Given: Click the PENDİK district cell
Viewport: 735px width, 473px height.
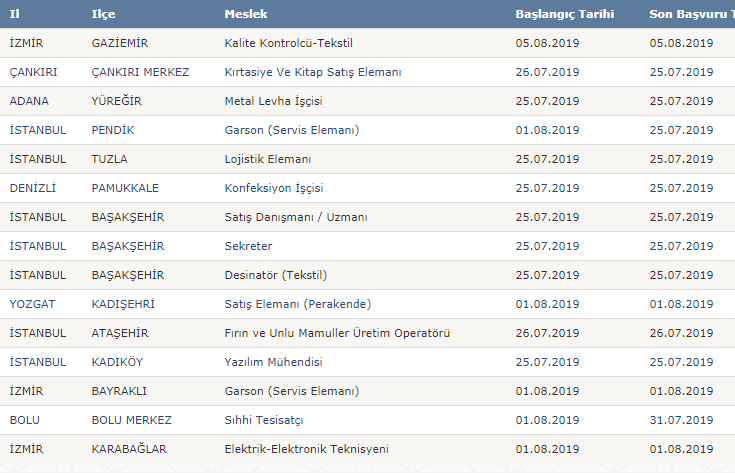Looking at the screenshot, I should coord(112,130).
